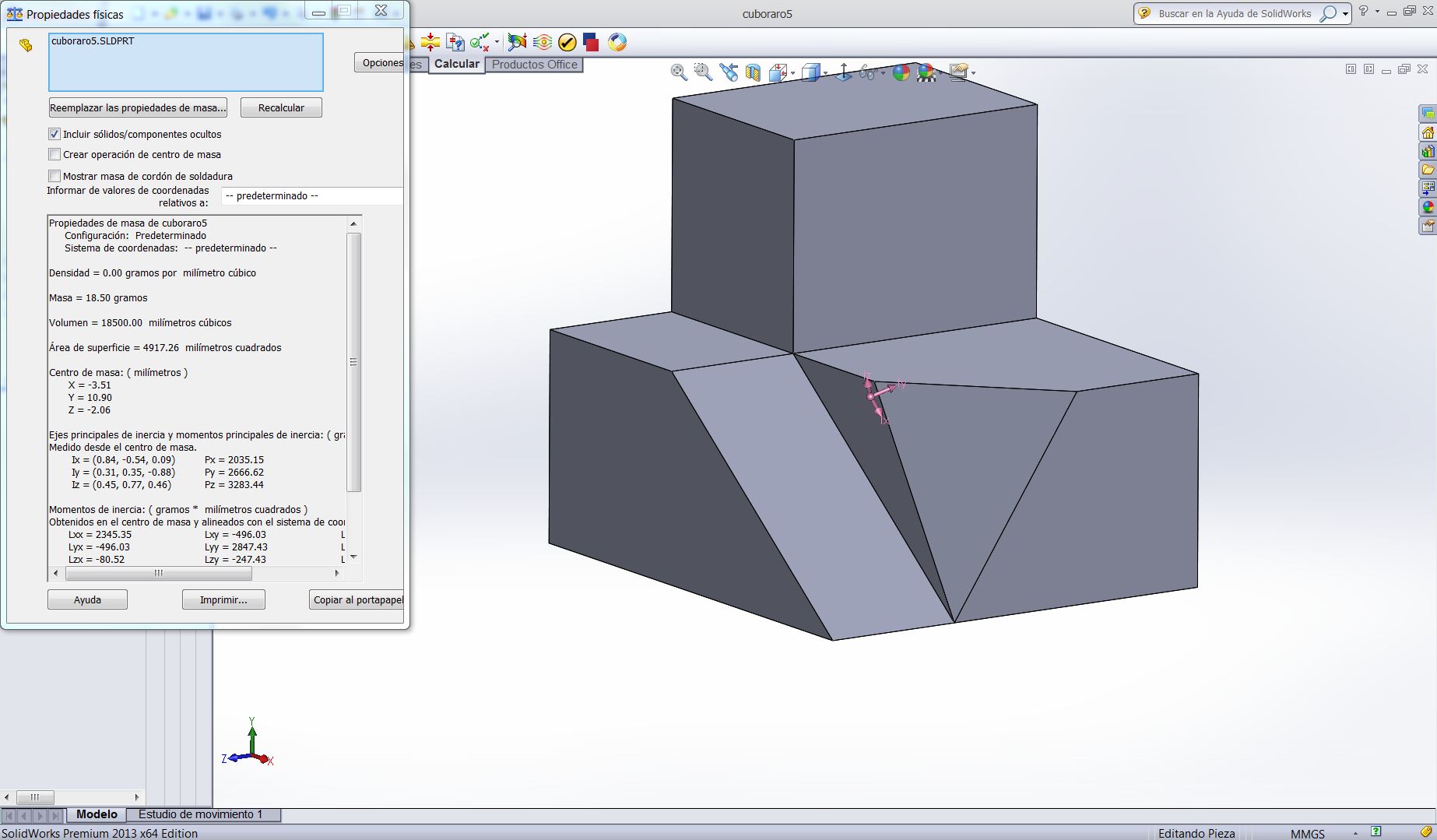Click Reemplazar las propiedades de masa button

pos(138,107)
